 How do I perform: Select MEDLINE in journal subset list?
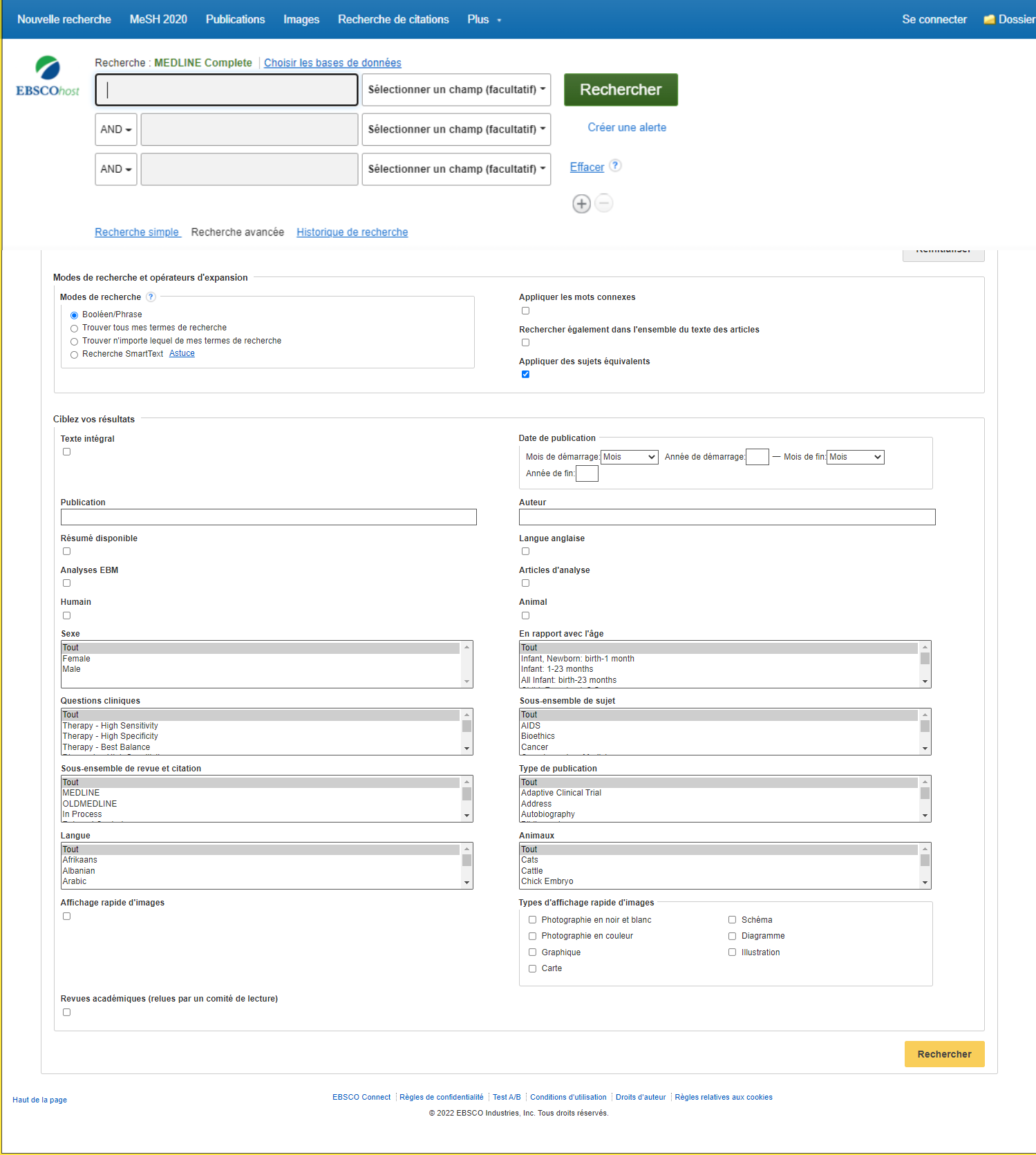point(261,793)
